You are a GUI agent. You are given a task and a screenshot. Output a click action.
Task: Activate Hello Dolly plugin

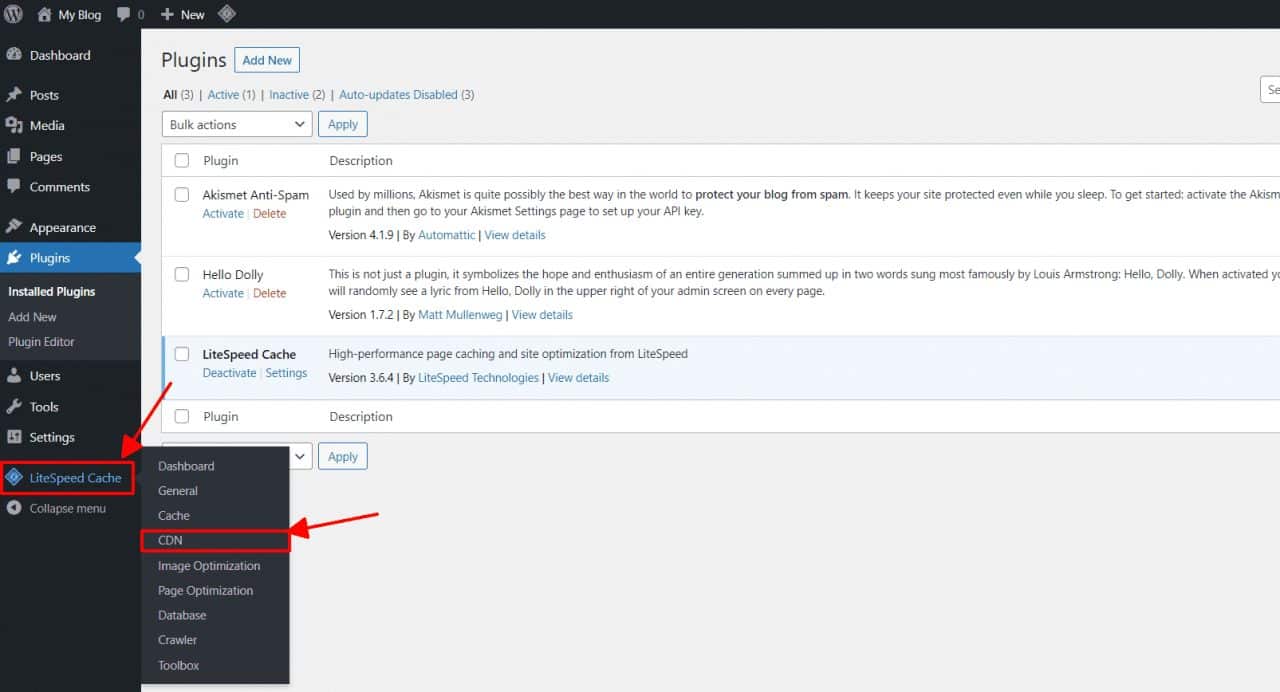pyautogui.click(x=223, y=293)
